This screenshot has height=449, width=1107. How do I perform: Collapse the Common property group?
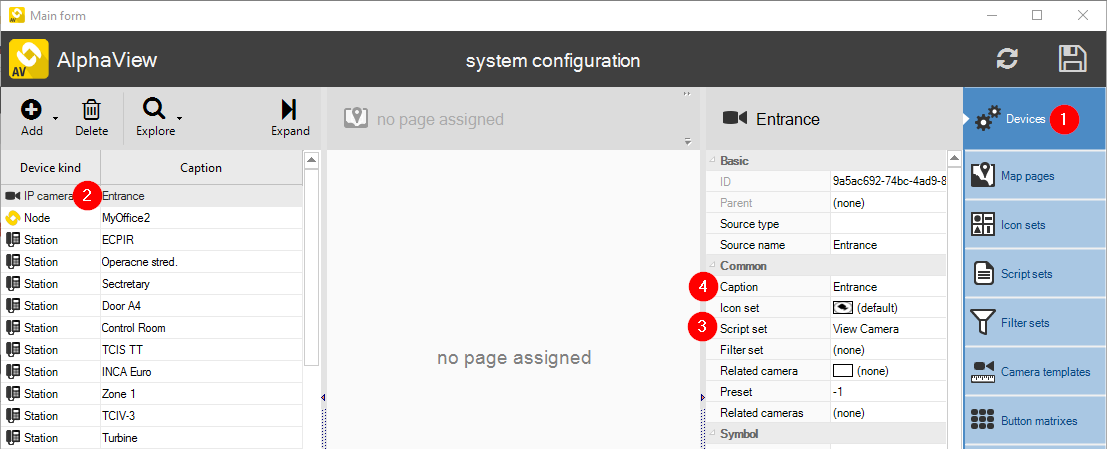(x=711, y=266)
